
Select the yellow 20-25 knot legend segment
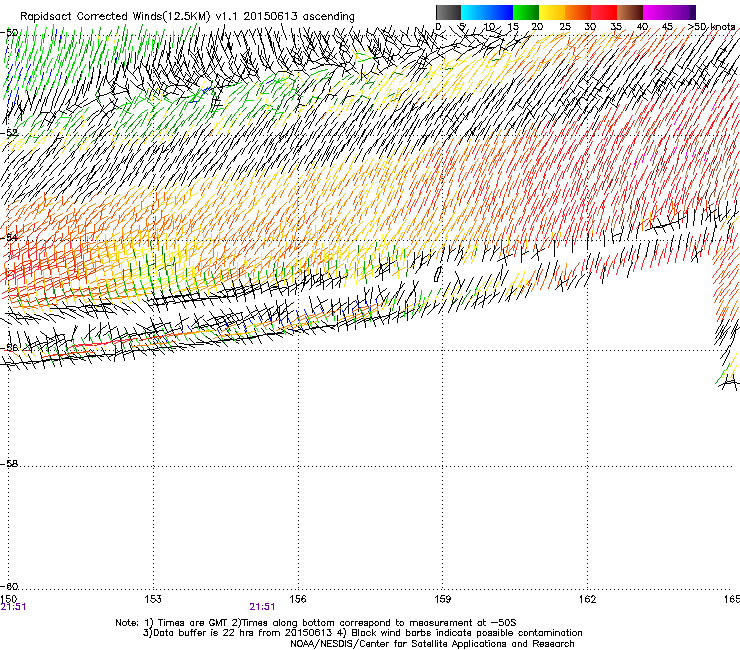tap(552, 12)
